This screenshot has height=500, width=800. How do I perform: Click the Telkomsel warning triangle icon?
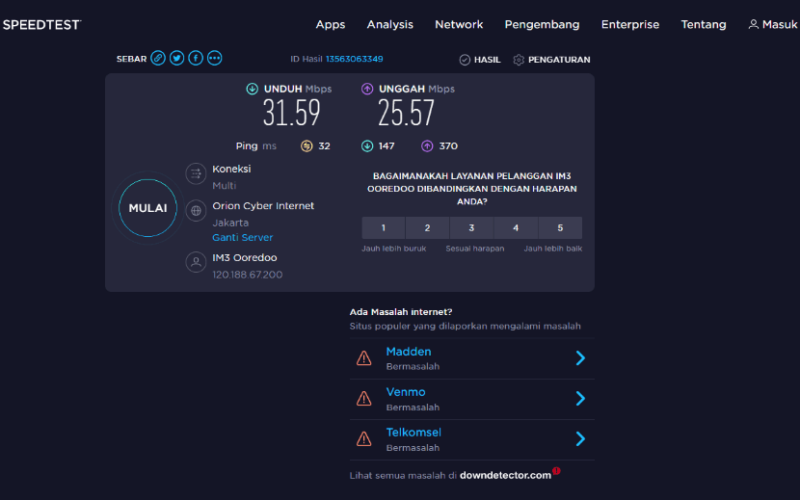point(364,439)
